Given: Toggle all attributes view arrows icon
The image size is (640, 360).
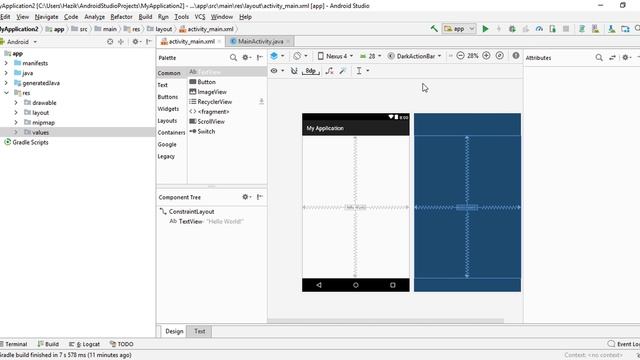Looking at the screenshot, I should coord(612,58).
